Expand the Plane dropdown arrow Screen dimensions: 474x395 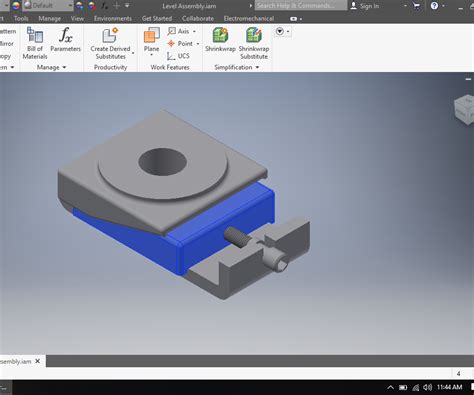tap(151, 55)
